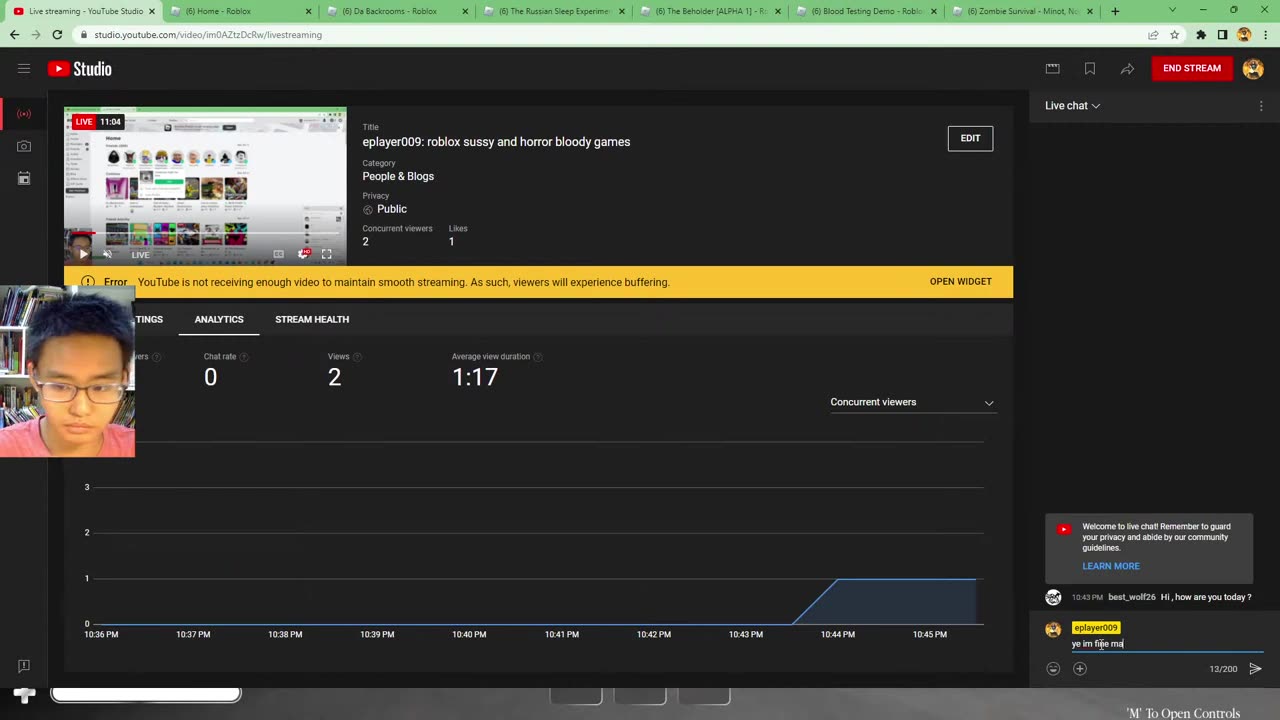The image size is (1280, 720).
Task: Open the Chrome three-dot menu
Action: [x=1264, y=34]
